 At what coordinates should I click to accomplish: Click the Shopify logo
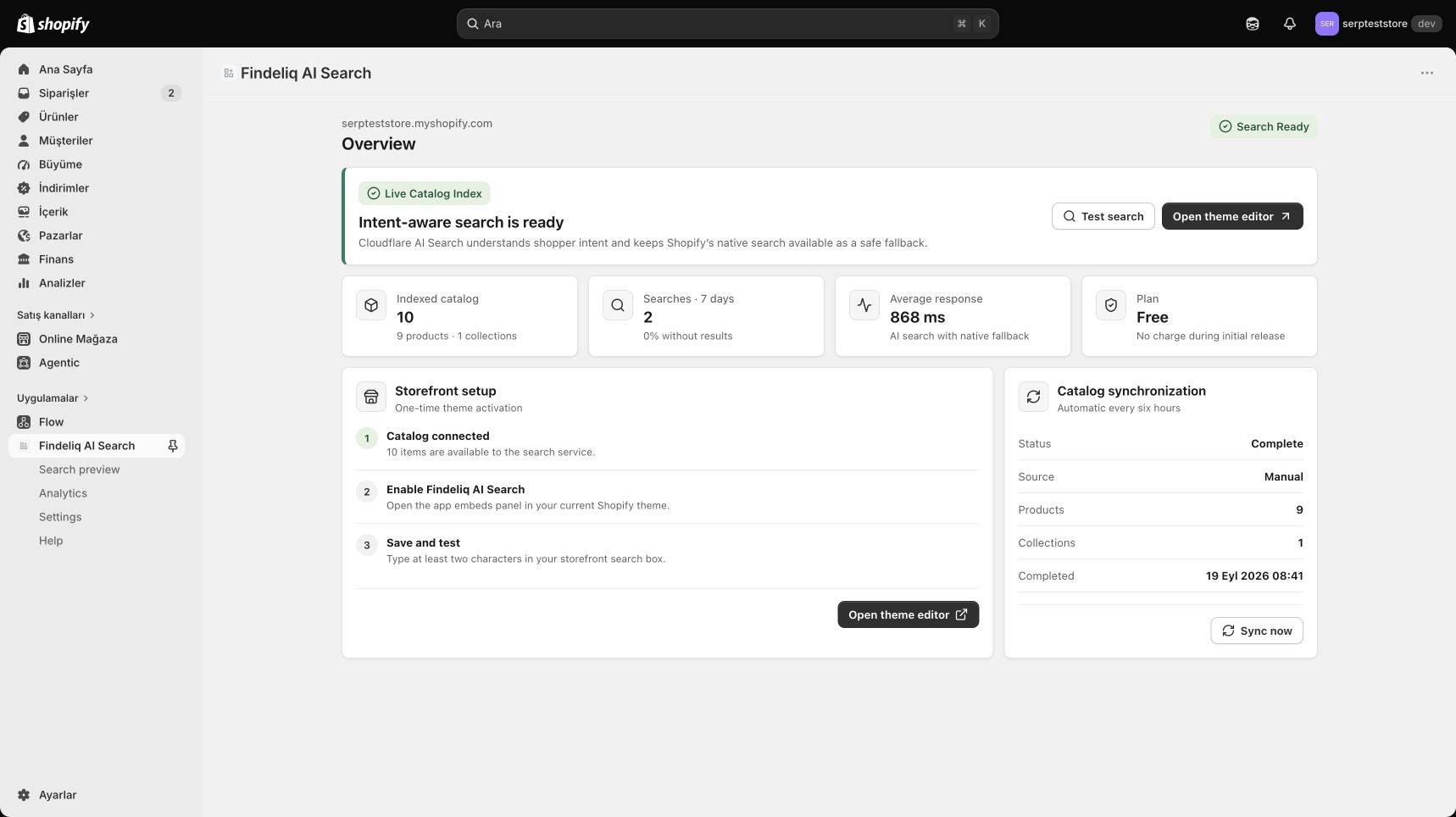tap(53, 24)
